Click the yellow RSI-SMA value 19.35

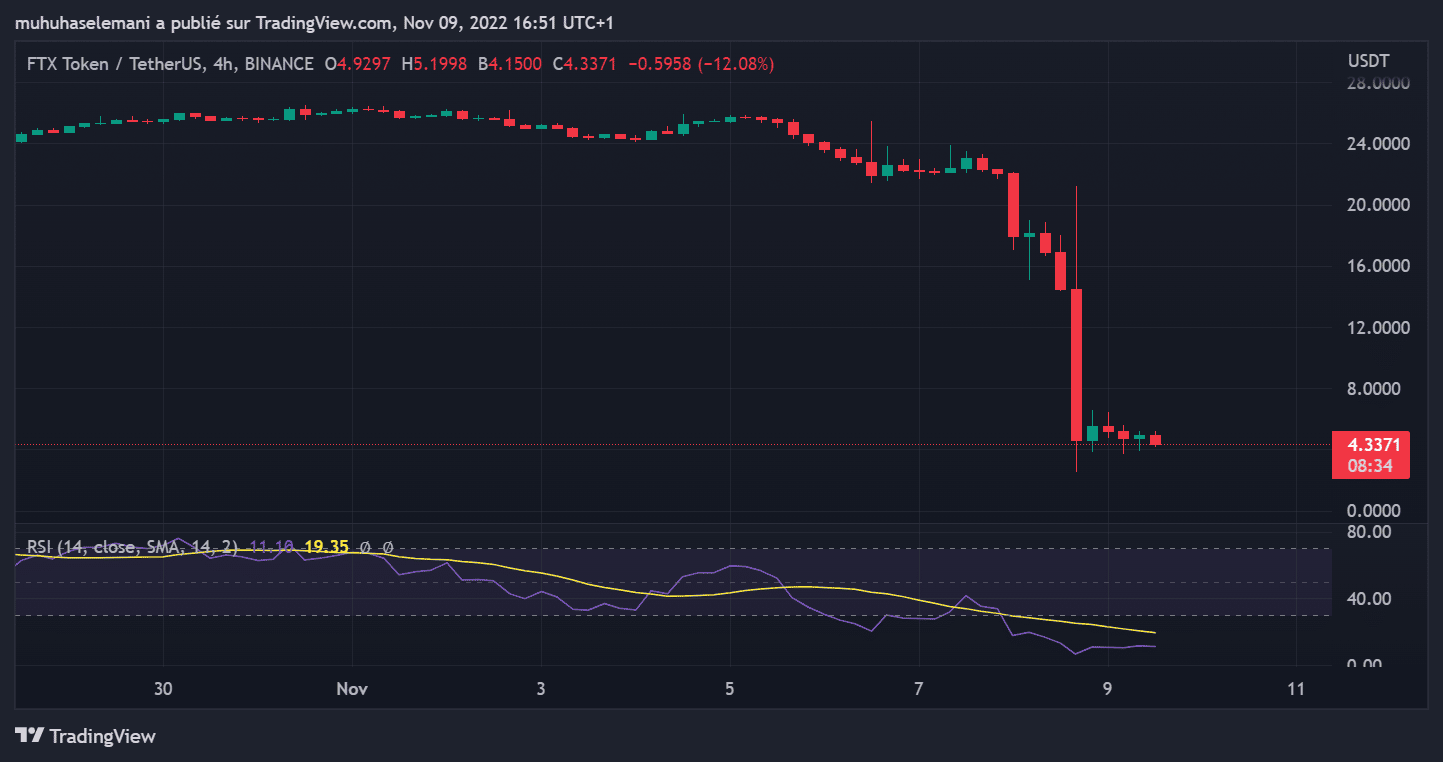coord(326,547)
